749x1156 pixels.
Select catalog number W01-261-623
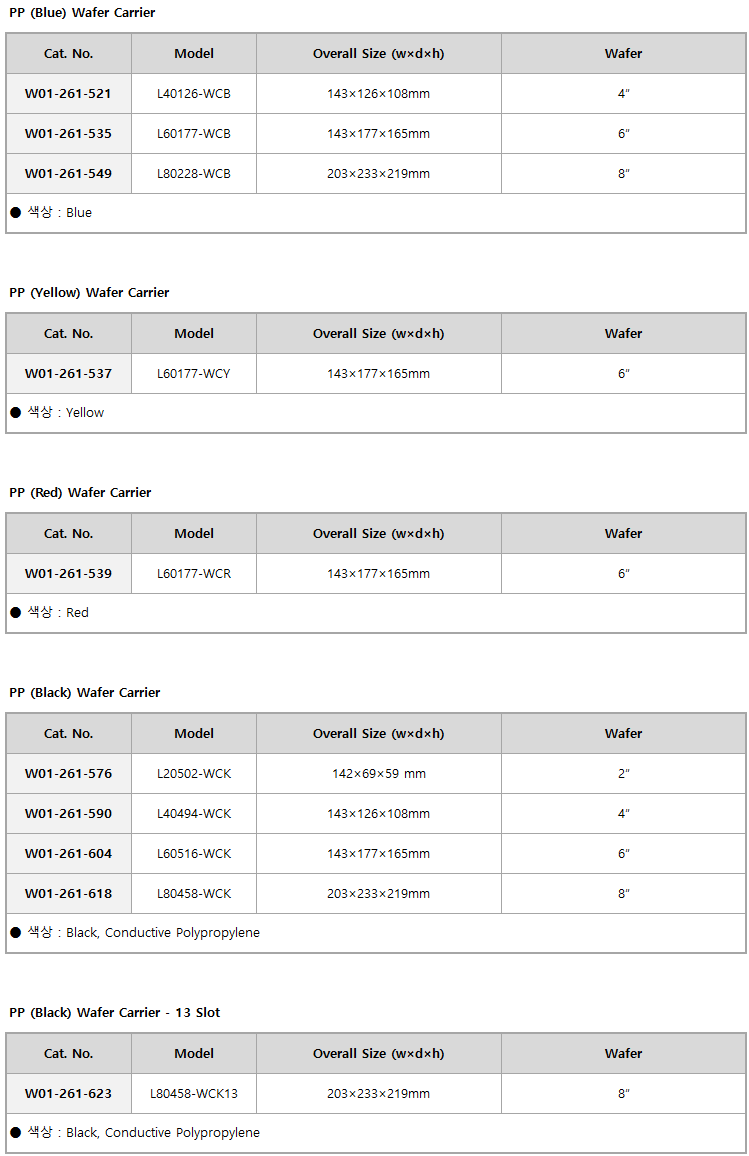[x=69, y=1093]
